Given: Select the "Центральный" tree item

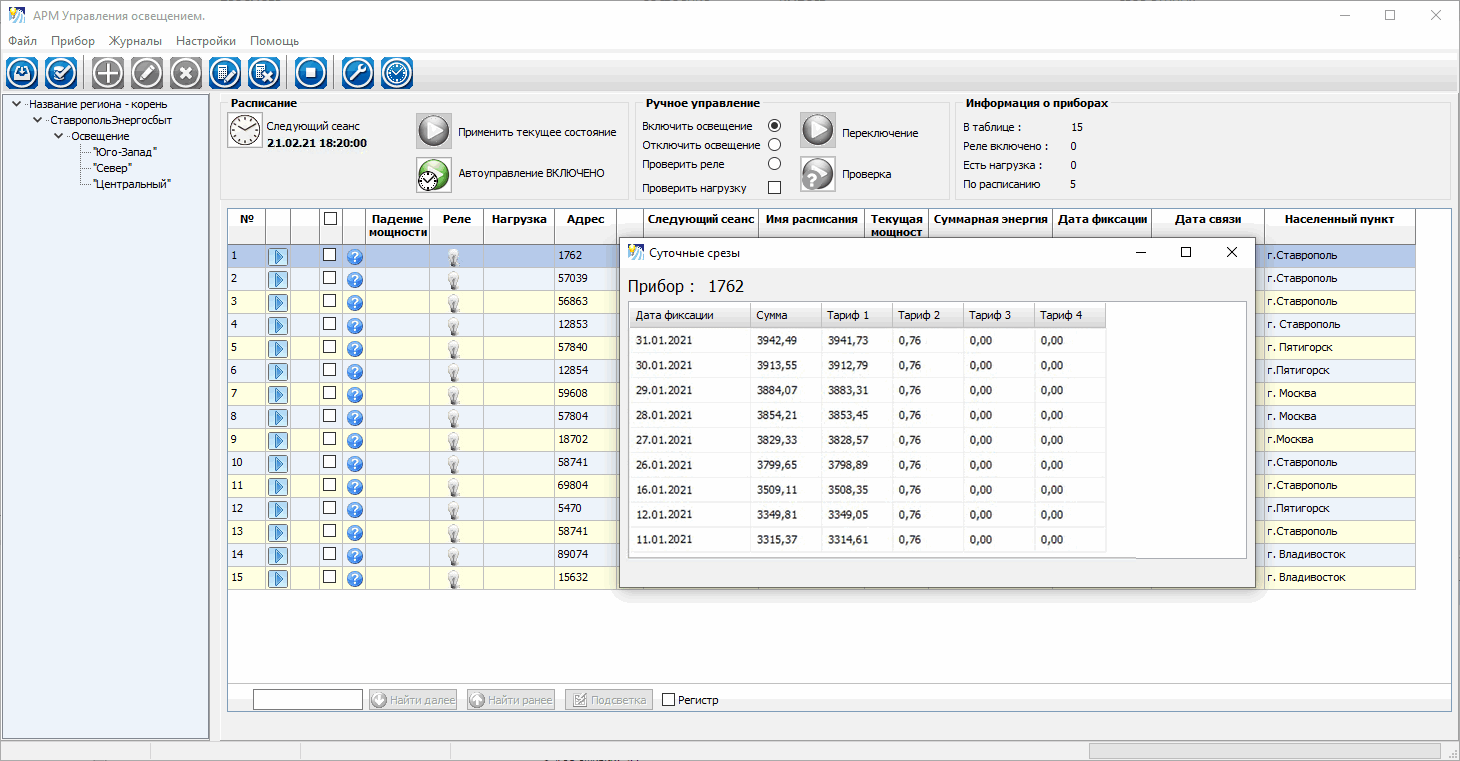Looking at the screenshot, I should [132, 184].
